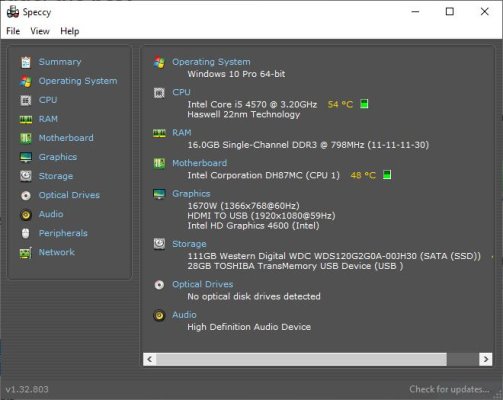
Task: Click the RAM module icon in sidebar
Action: tap(26, 119)
